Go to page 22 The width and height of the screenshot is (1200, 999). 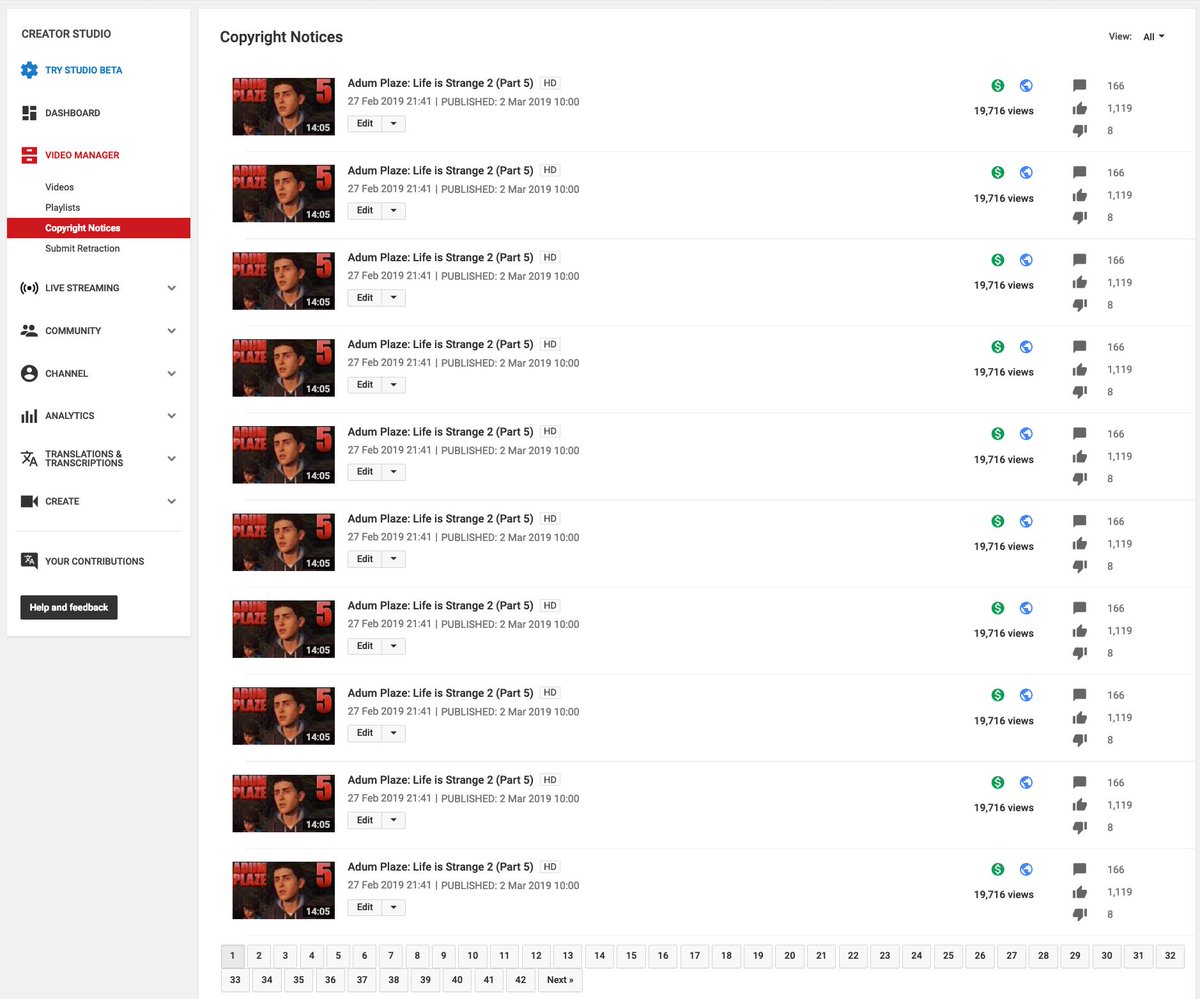[x=853, y=955]
